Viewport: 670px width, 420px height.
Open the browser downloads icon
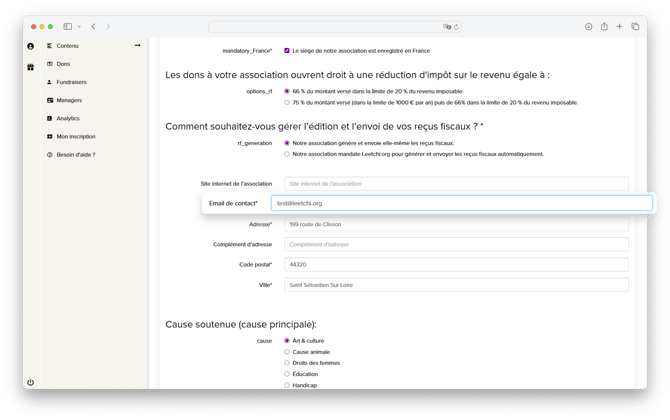588,26
